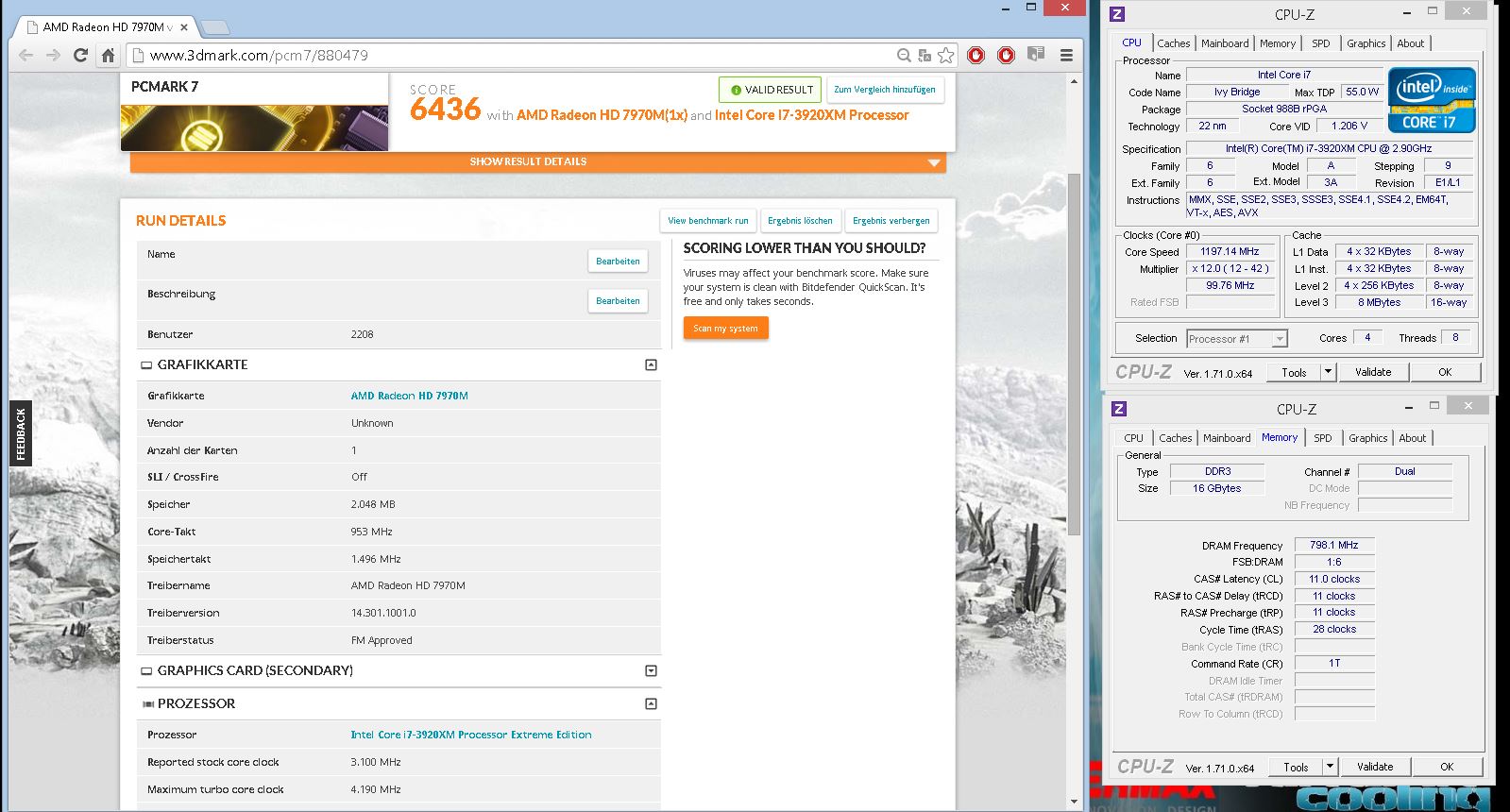The width and height of the screenshot is (1510, 812).
Task: Click the browser address bar URL
Action: [x=260, y=55]
